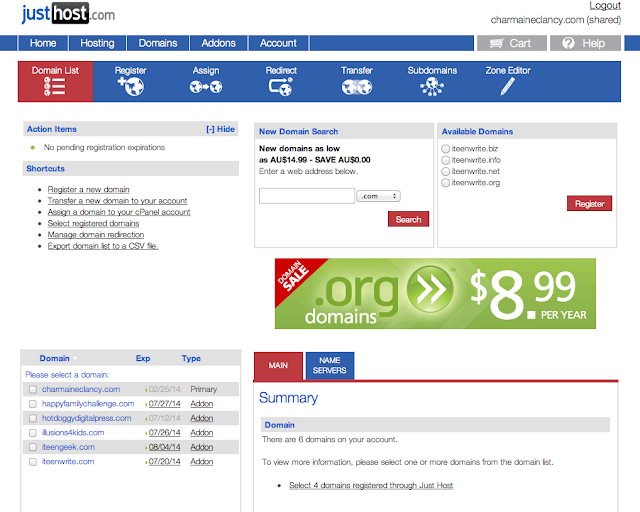Tick the happyfamilychallenge.com checkbox
The image size is (640, 512).
coord(33,404)
